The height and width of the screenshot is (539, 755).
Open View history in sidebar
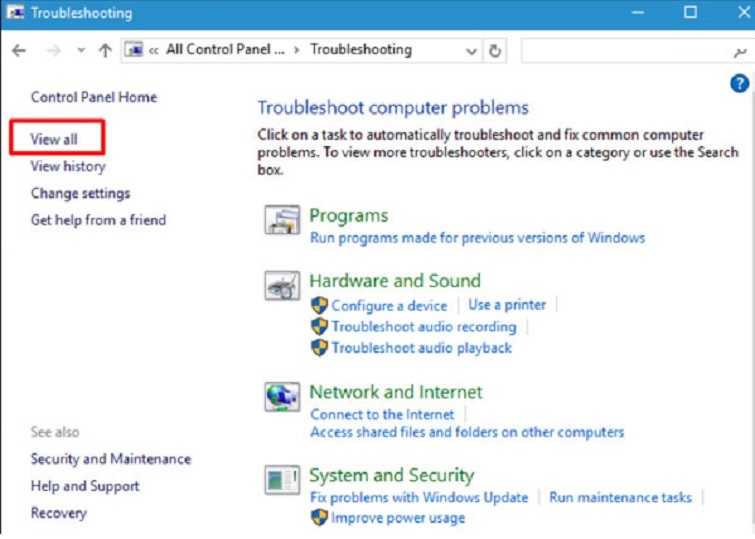coord(68,166)
